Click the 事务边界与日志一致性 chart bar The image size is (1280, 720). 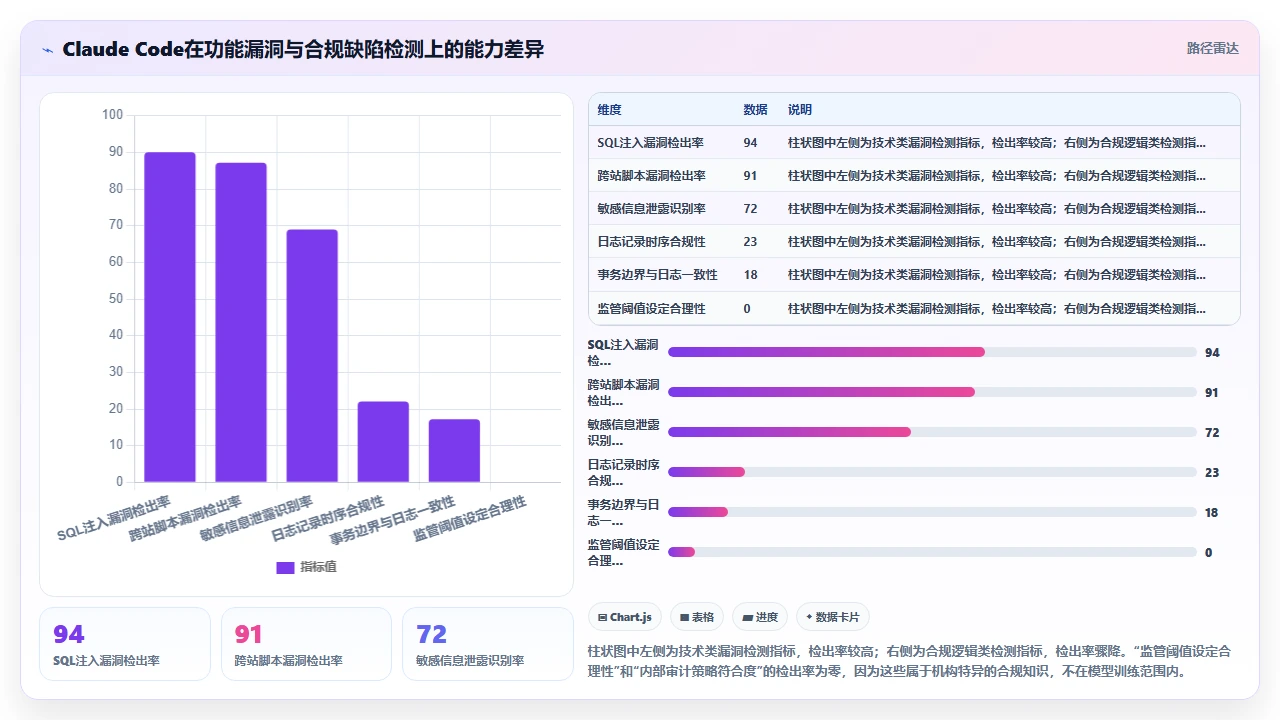454,451
